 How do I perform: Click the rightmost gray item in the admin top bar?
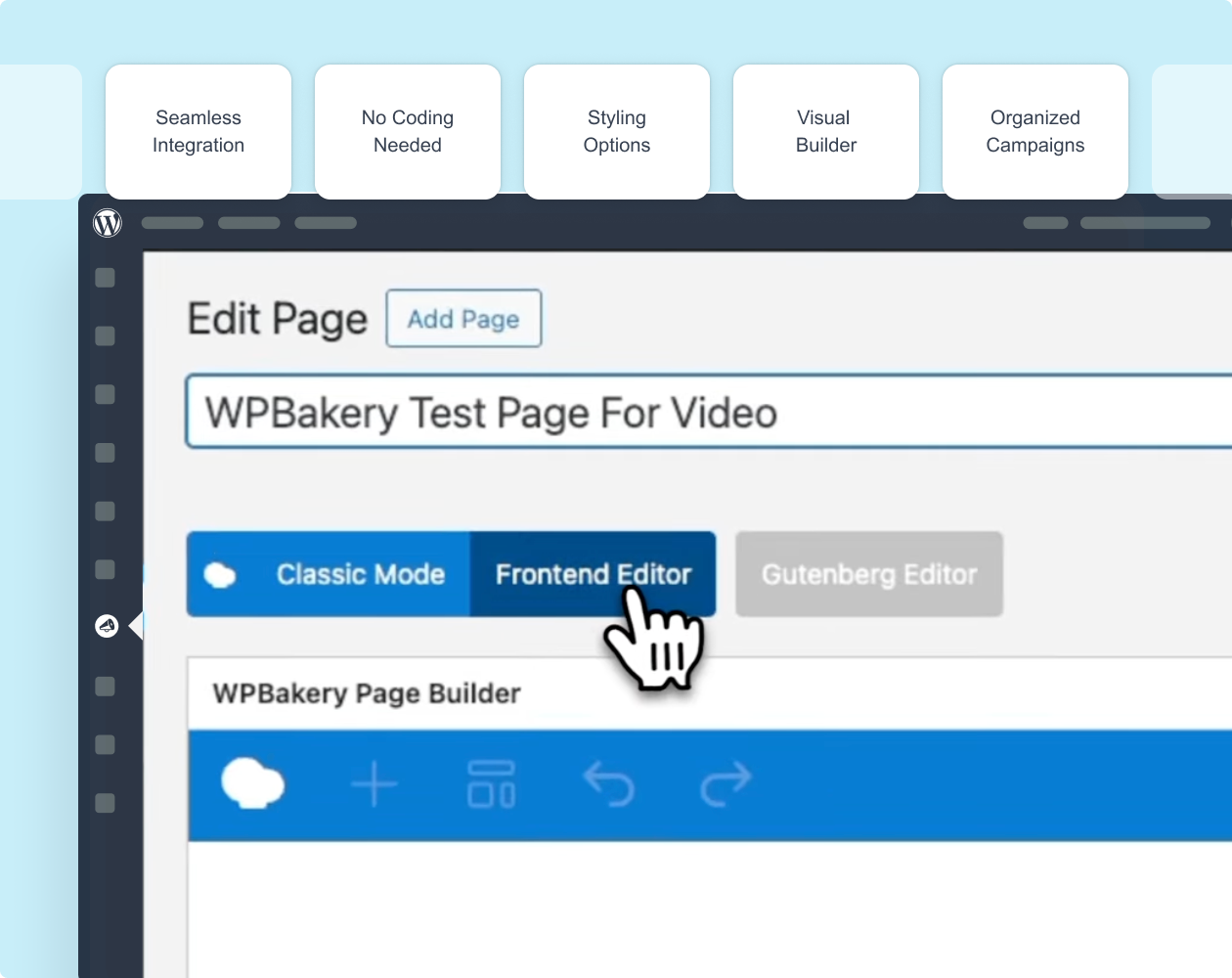(x=1145, y=223)
